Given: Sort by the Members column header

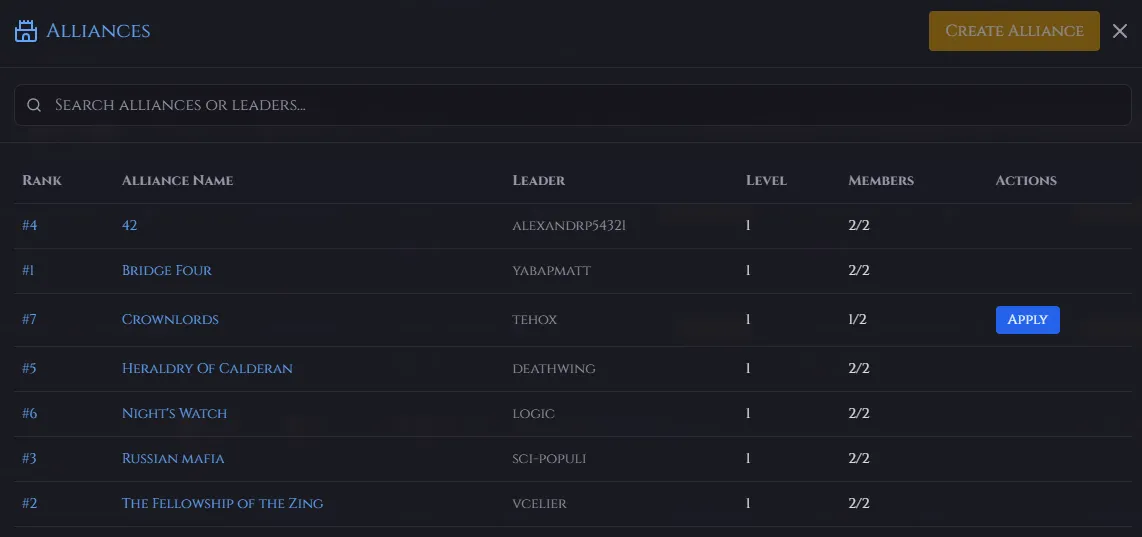Looking at the screenshot, I should [881, 180].
